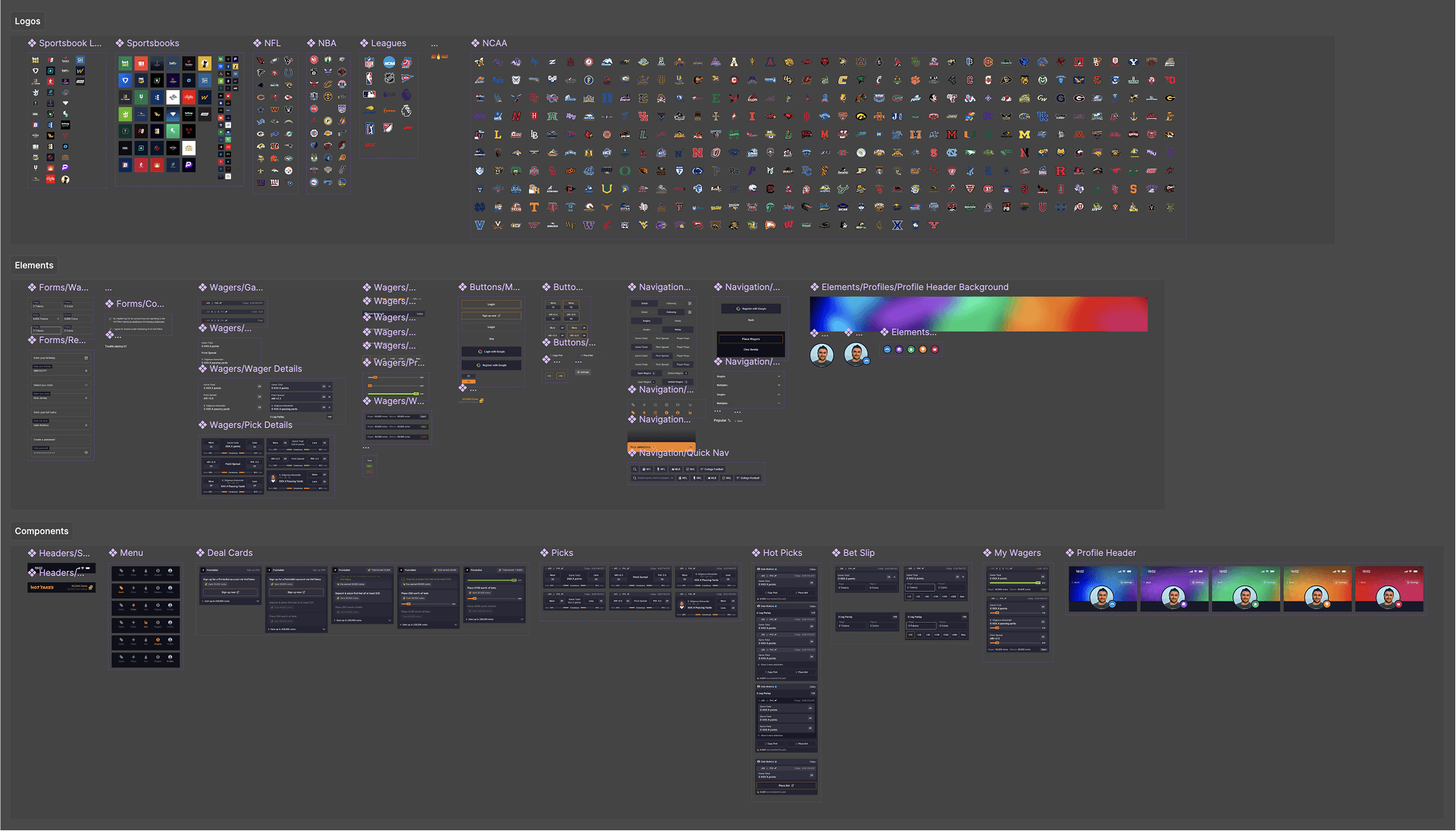Click the search icon in Navigation/Quick Nav

tap(635, 469)
